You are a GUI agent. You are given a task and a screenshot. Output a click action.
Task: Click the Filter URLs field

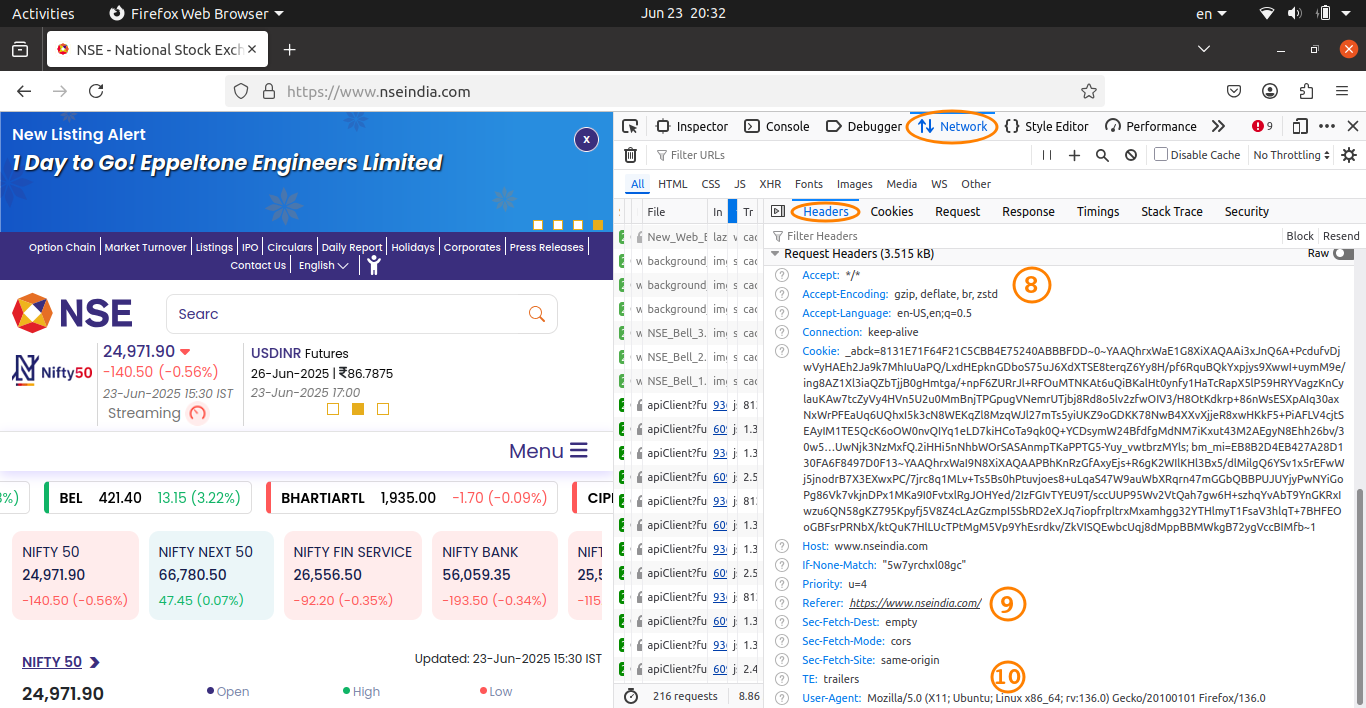pyautogui.click(x=840, y=155)
